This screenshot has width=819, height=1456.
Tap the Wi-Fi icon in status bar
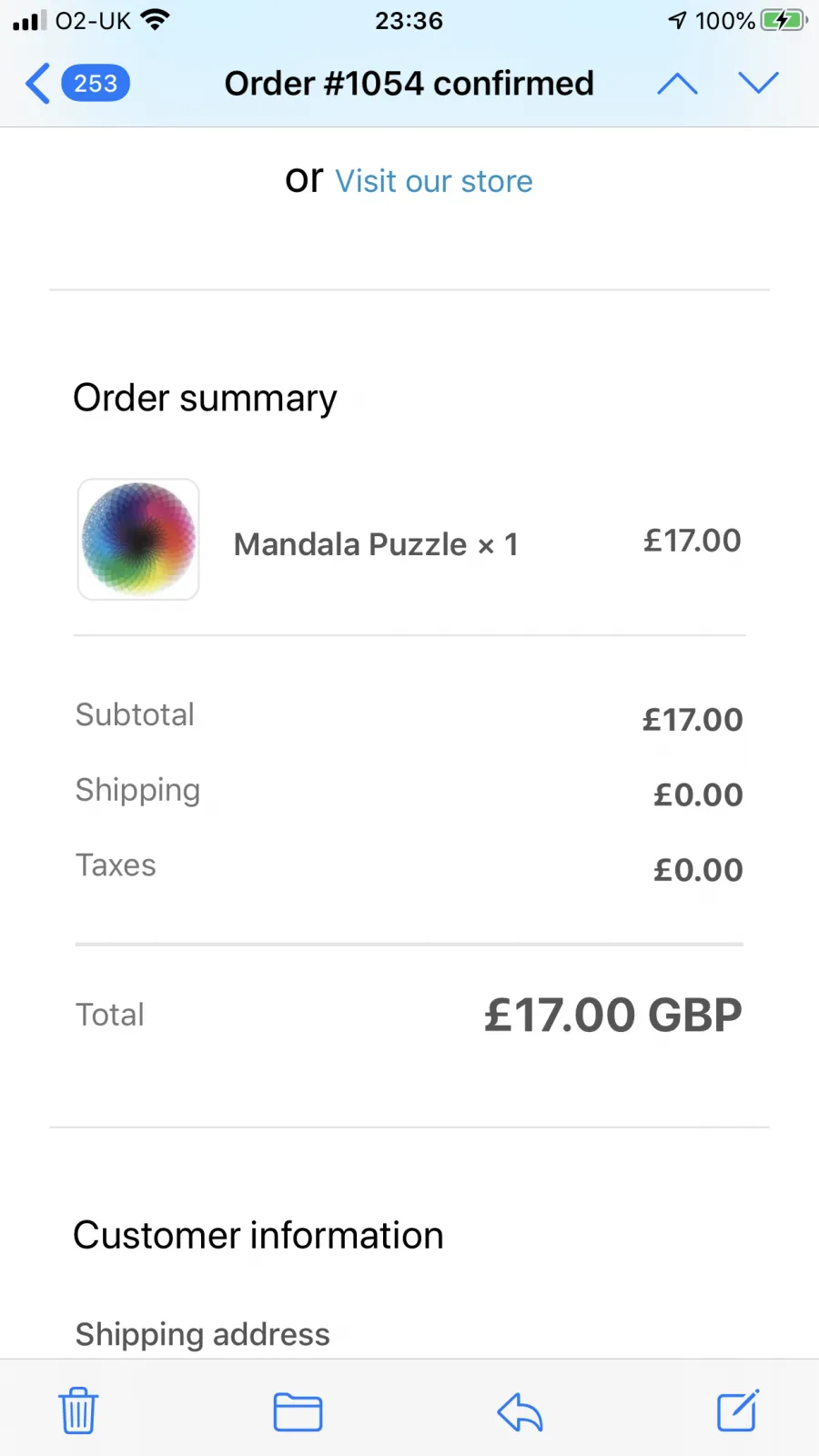click(156, 20)
